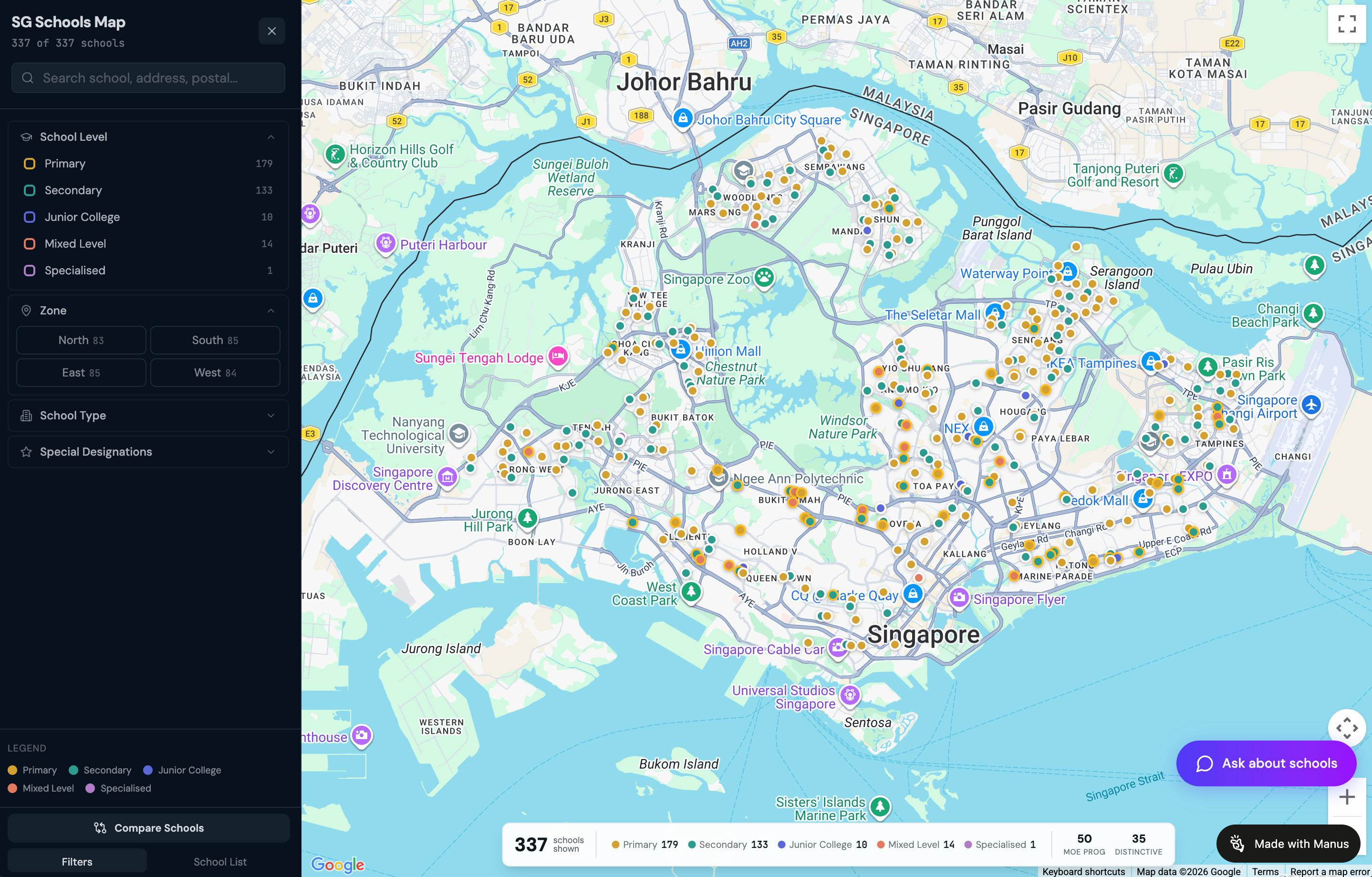Screen dimensions: 1372x877
Task: Click the West Coast Park tree icon
Action: tap(691, 592)
